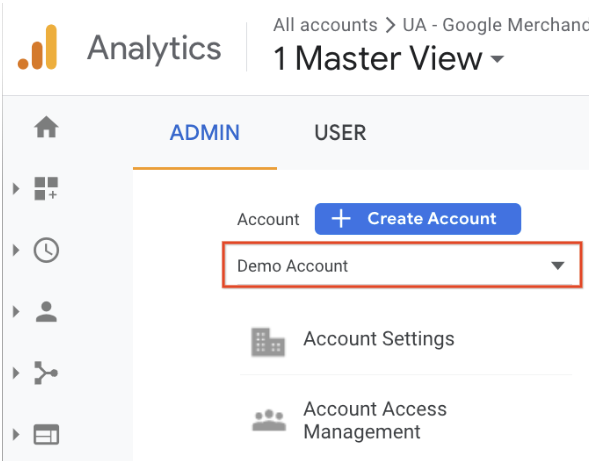The image size is (589, 461).
Task: Open the Home icon in sidebar
Action: pos(46,127)
